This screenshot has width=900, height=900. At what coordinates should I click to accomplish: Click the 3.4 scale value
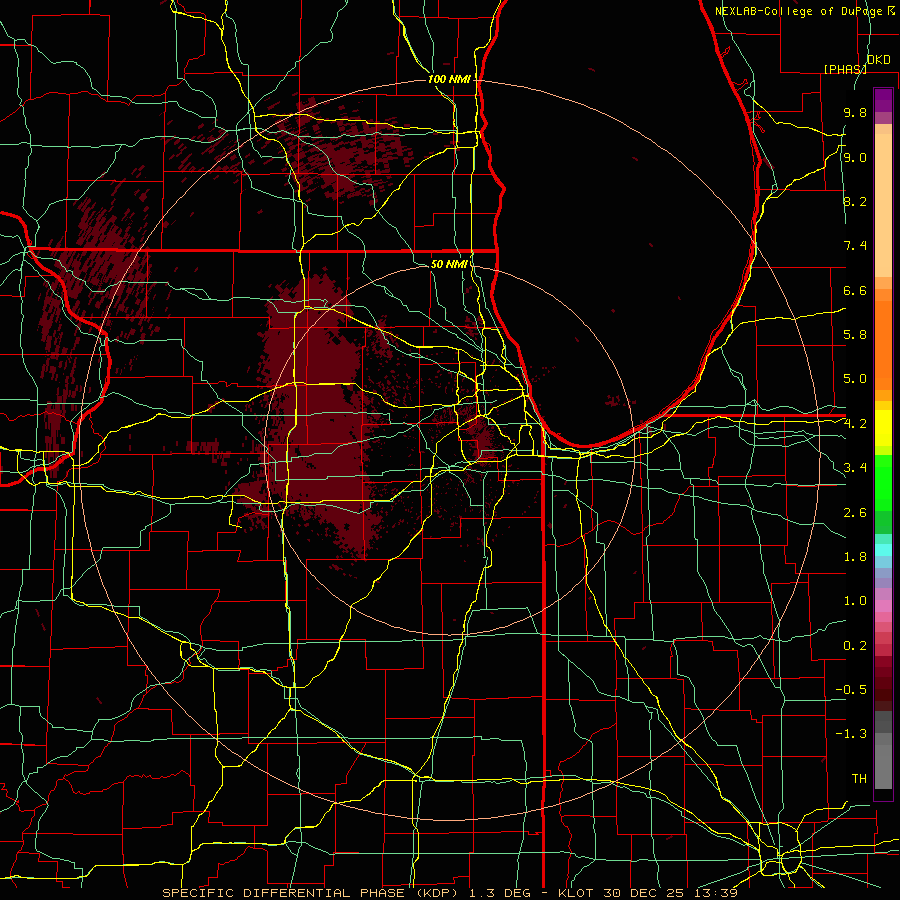(x=855, y=468)
